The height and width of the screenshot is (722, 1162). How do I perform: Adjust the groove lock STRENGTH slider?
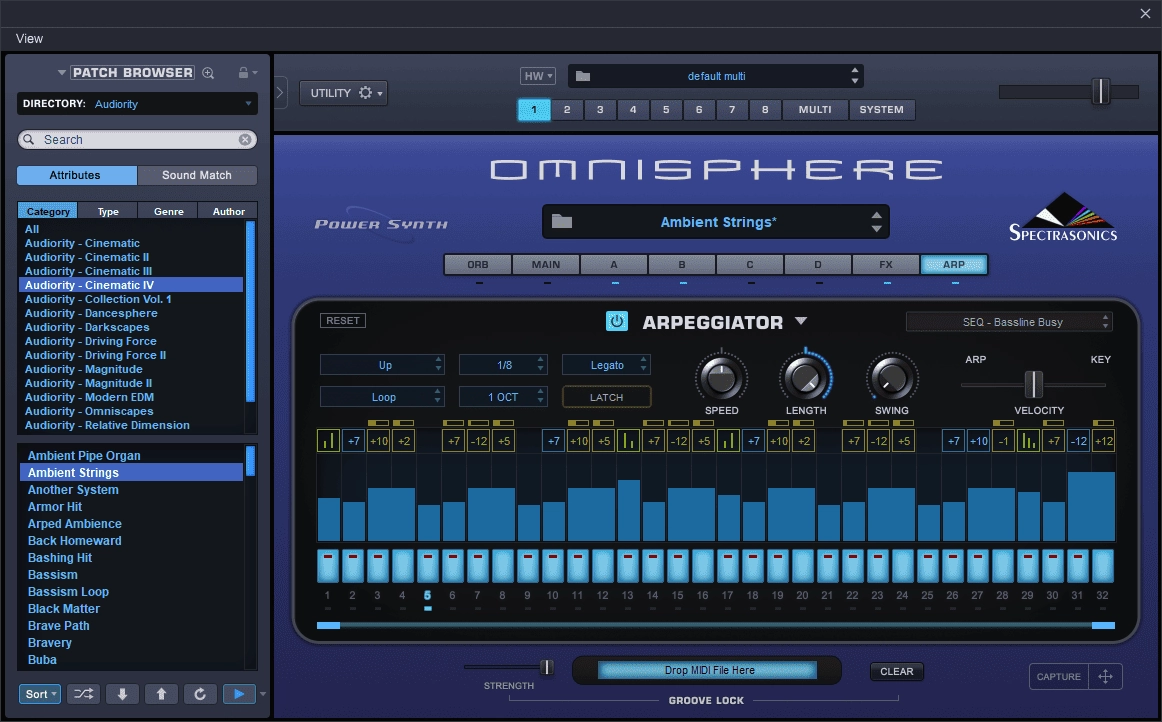pos(546,667)
